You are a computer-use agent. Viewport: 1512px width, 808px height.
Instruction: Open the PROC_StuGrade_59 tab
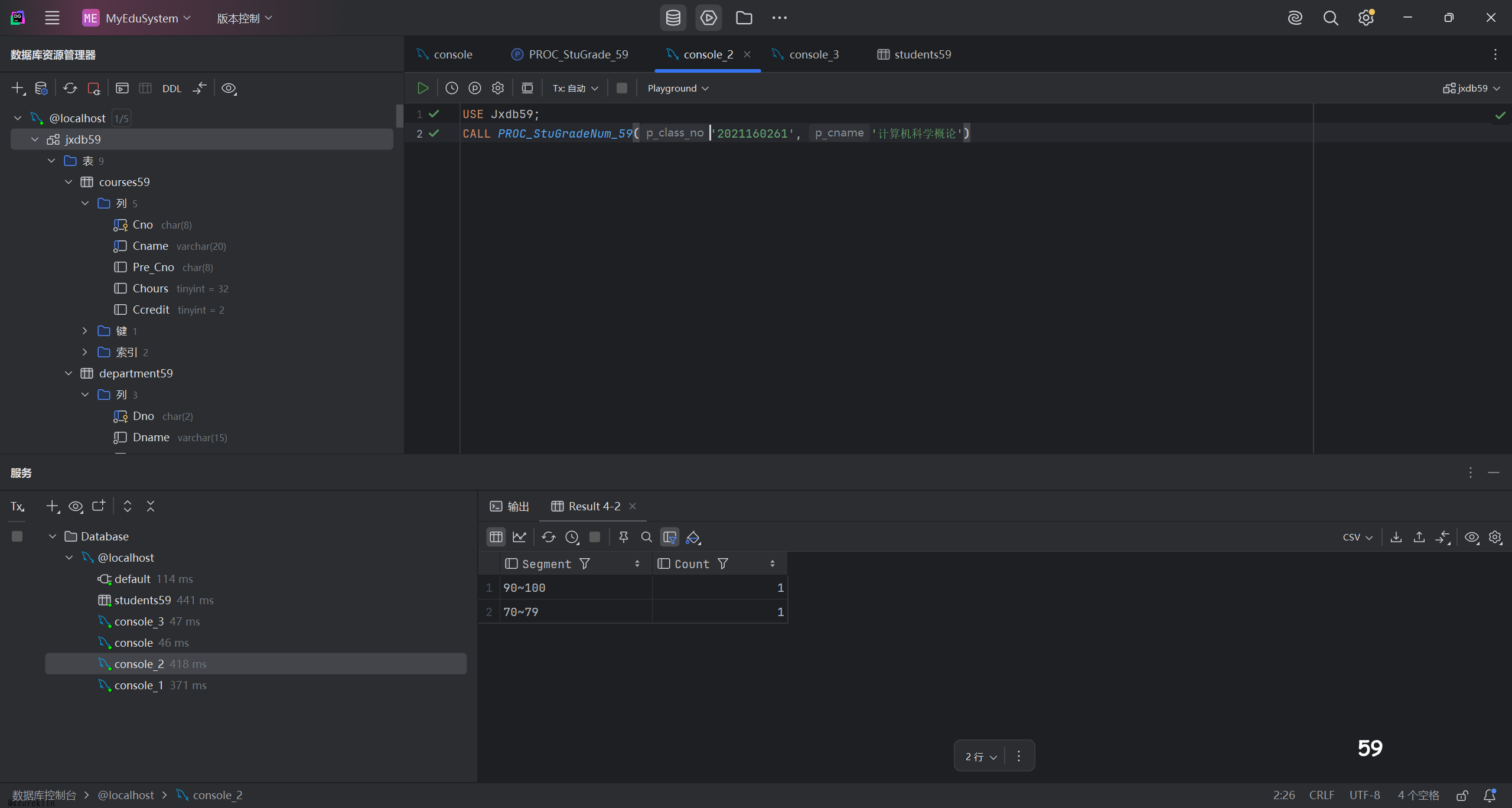(x=578, y=54)
